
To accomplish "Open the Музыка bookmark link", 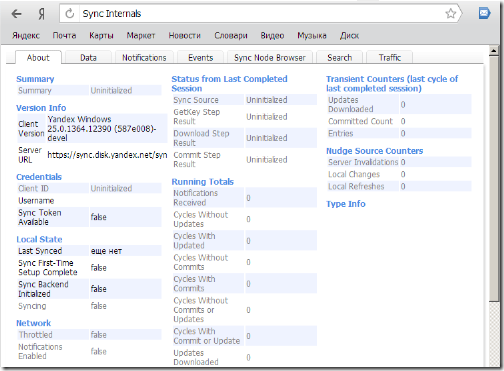I will tap(312, 35).
